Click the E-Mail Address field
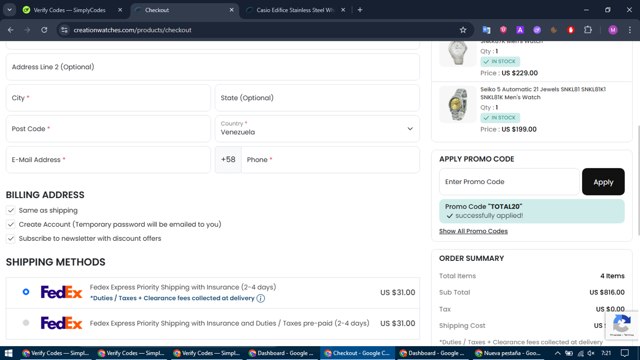 pyautogui.click(x=108, y=160)
